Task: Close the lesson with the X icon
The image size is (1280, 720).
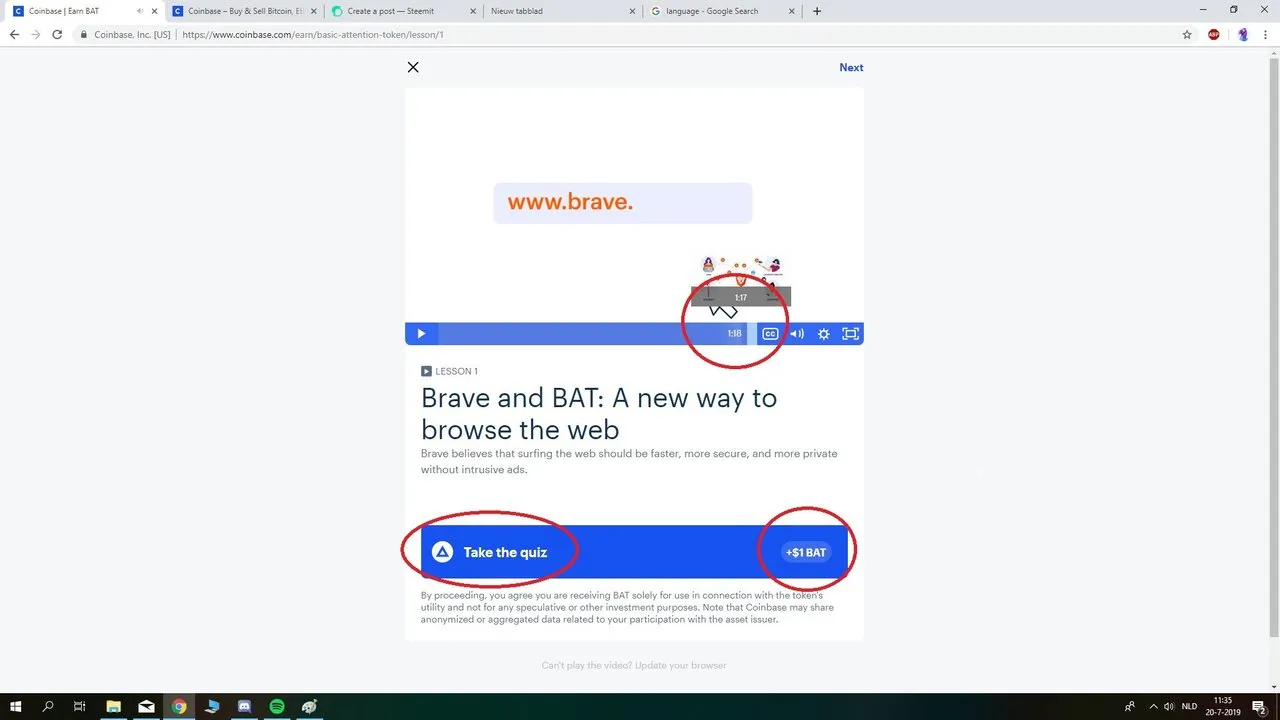Action: pos(413,67)
